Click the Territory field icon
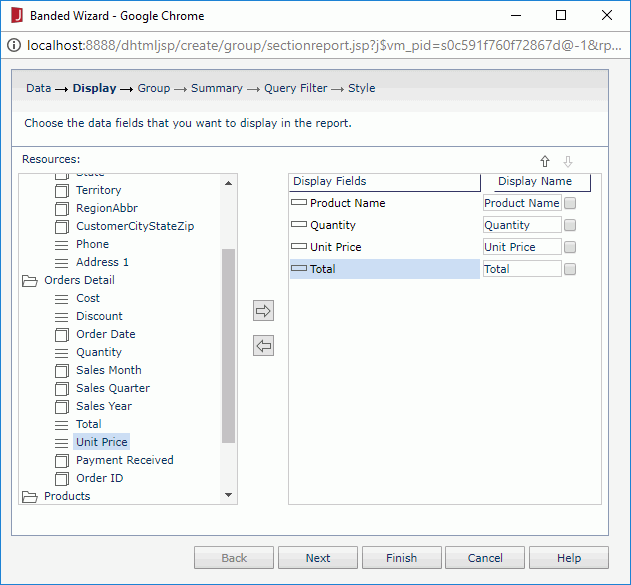The width and height of the screenshot is (631, 585). (62, 190)
